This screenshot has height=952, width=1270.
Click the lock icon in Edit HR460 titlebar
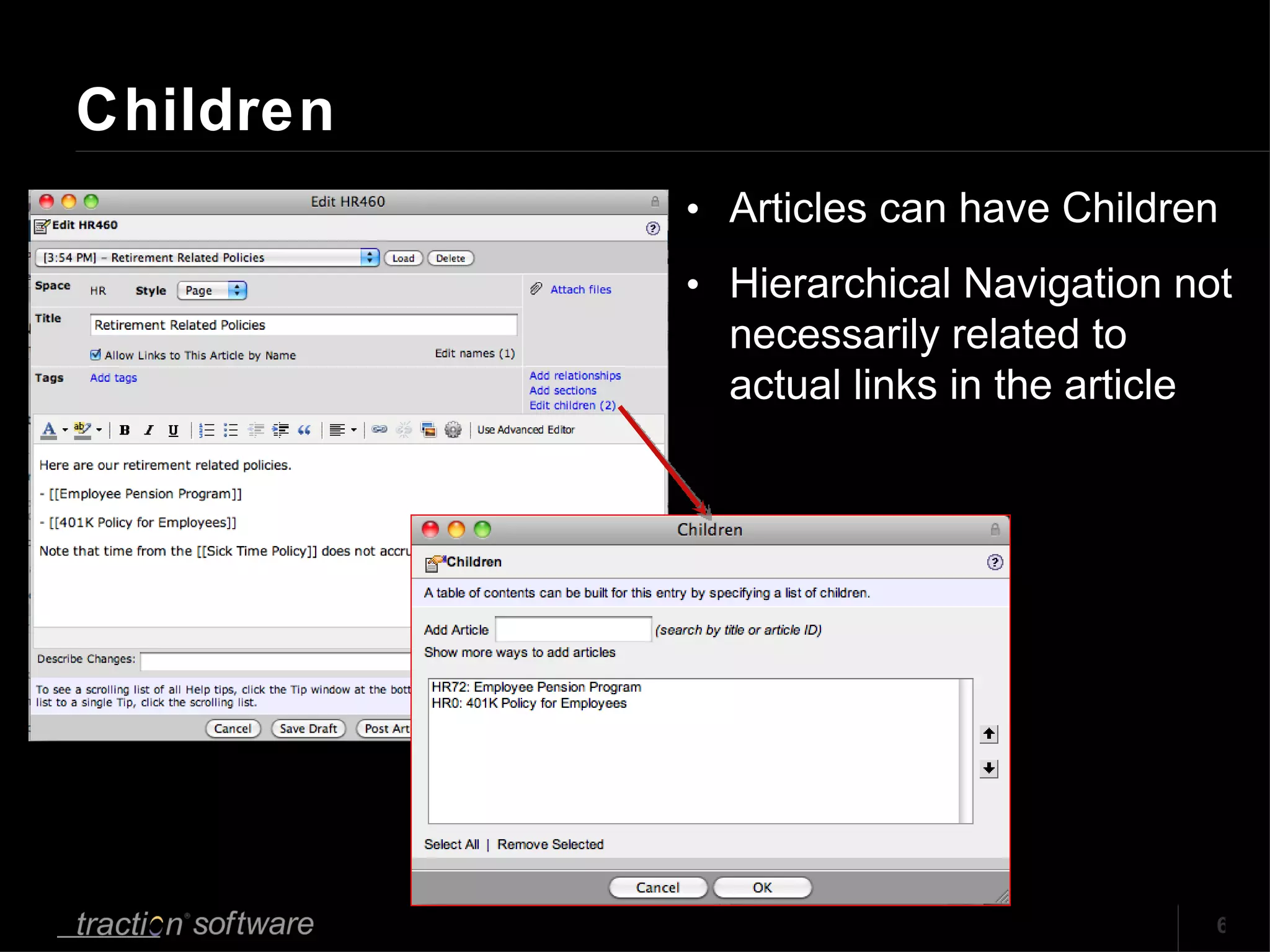pos(655,201)
